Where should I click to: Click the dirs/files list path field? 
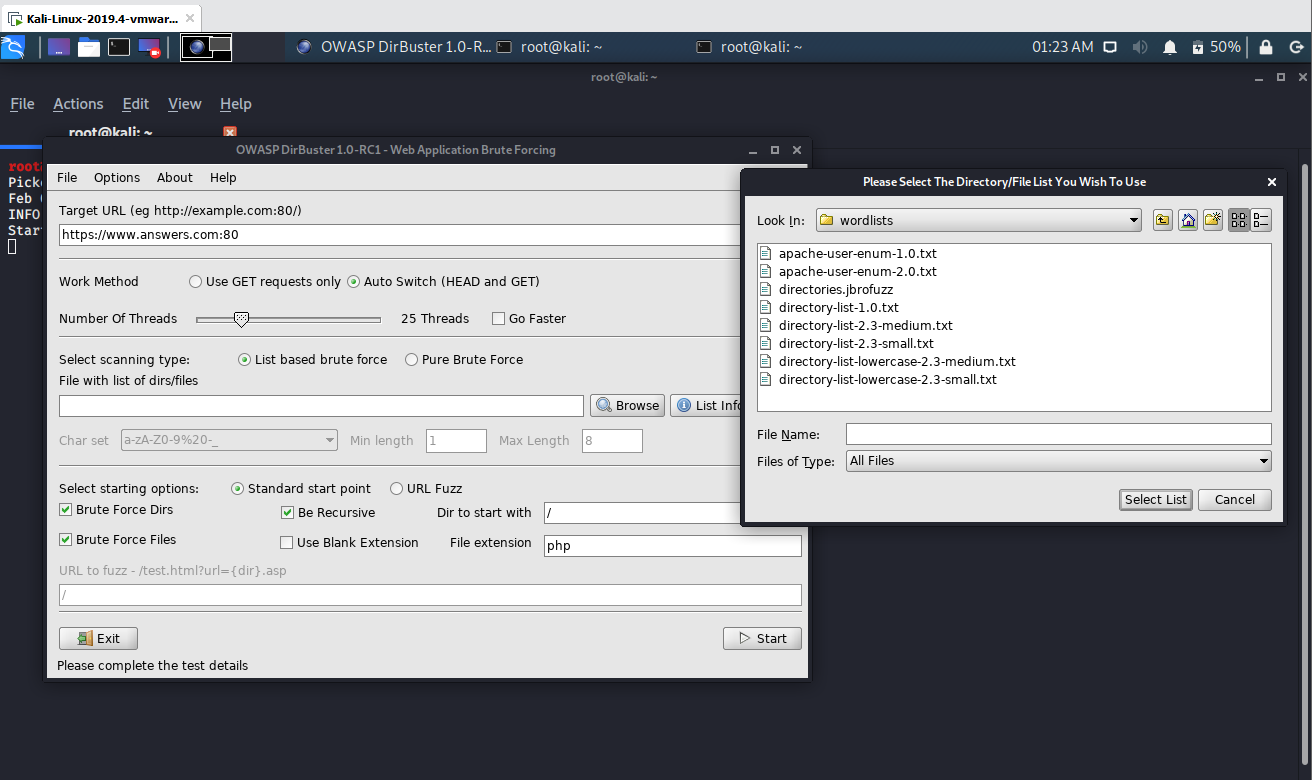tap(321, 406)
